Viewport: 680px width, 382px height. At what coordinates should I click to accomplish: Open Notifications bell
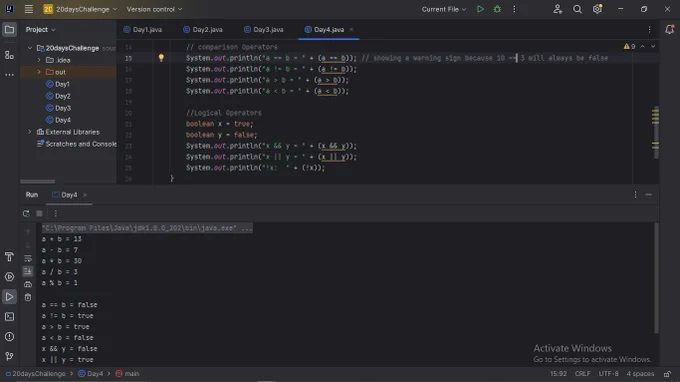[x=670, y=29]
